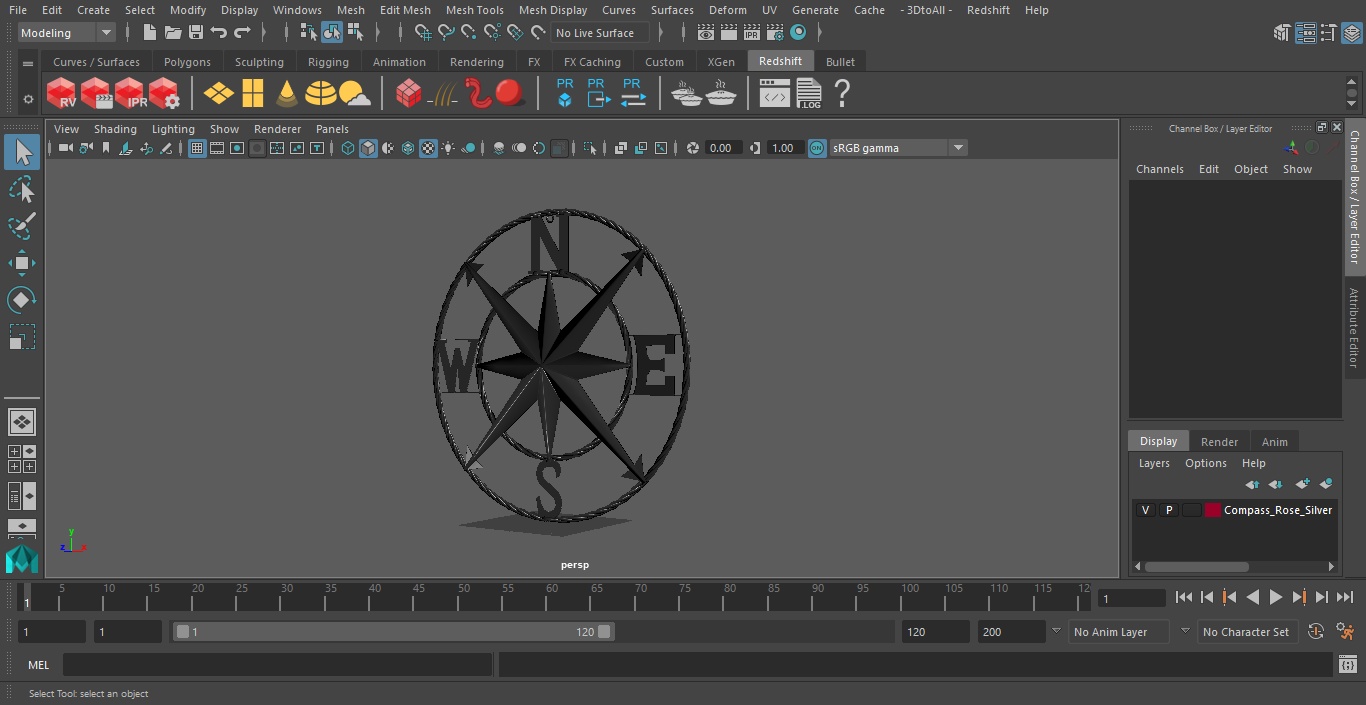Screen dimensions: 1366x705
Task: Create a Redshift dome light icon
Action: pos(321,94)
